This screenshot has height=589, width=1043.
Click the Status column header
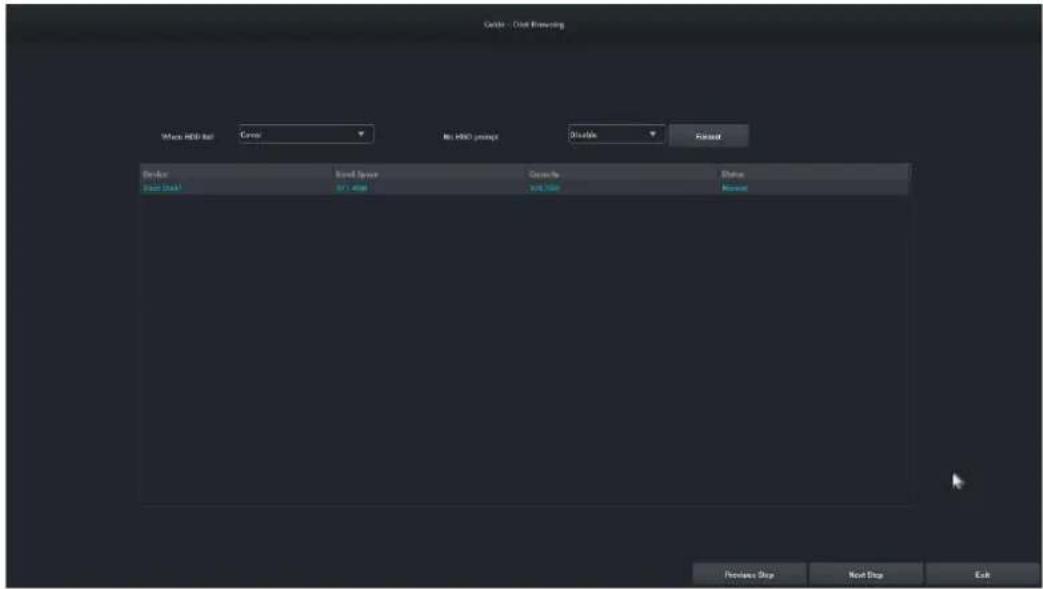733,174
